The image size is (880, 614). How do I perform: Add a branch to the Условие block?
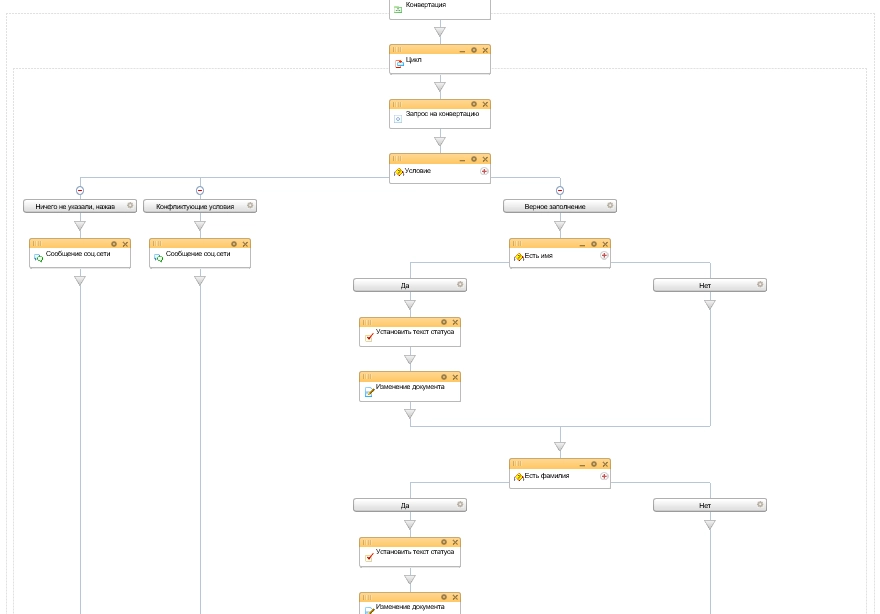(485, 171)
